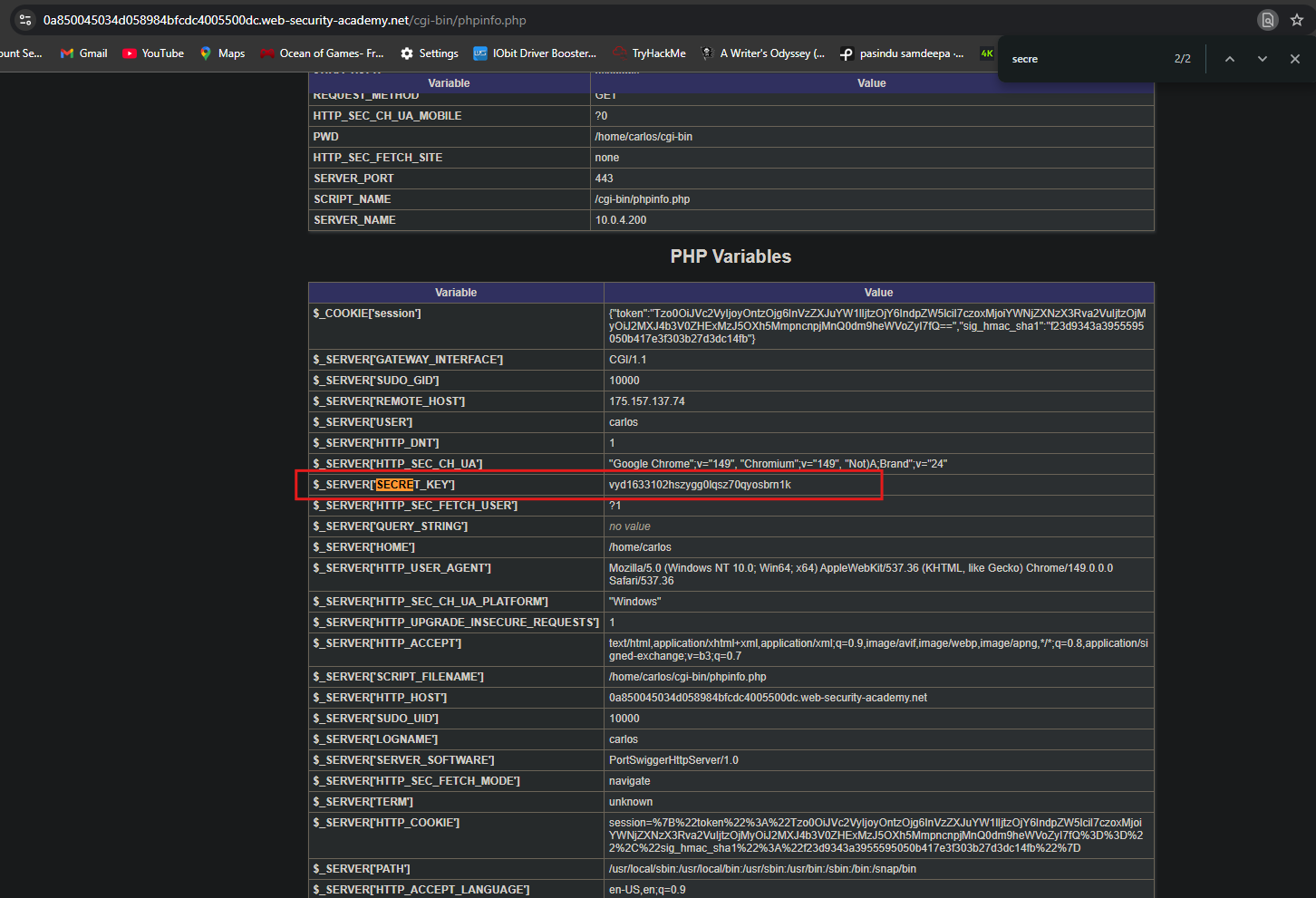Click the $_SERVER['QUERY_STRING'] cell
This screenshot has width=1316, height=898.
[456, 526]
